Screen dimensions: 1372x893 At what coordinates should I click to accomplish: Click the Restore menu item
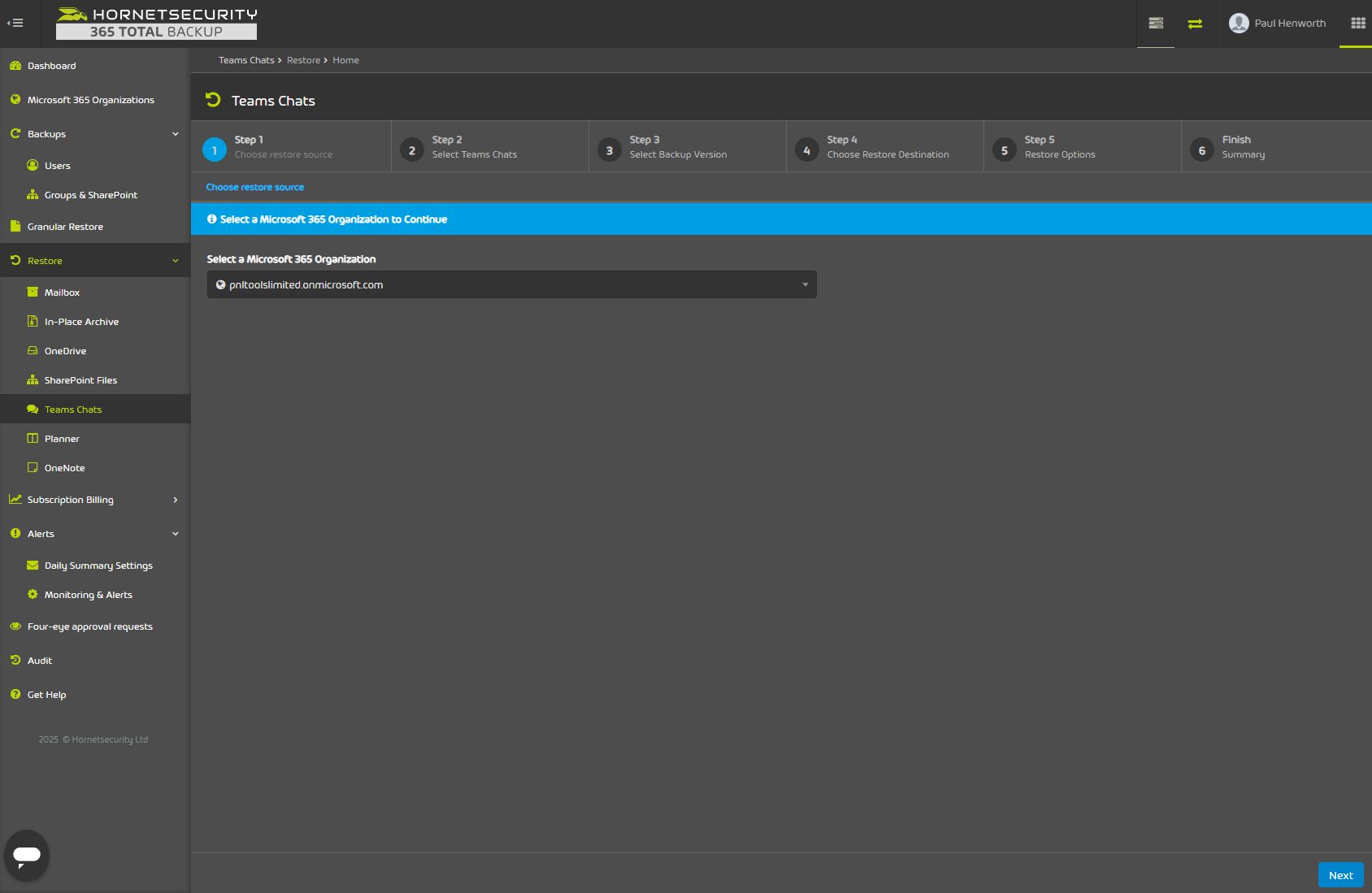tap(45, 261)
